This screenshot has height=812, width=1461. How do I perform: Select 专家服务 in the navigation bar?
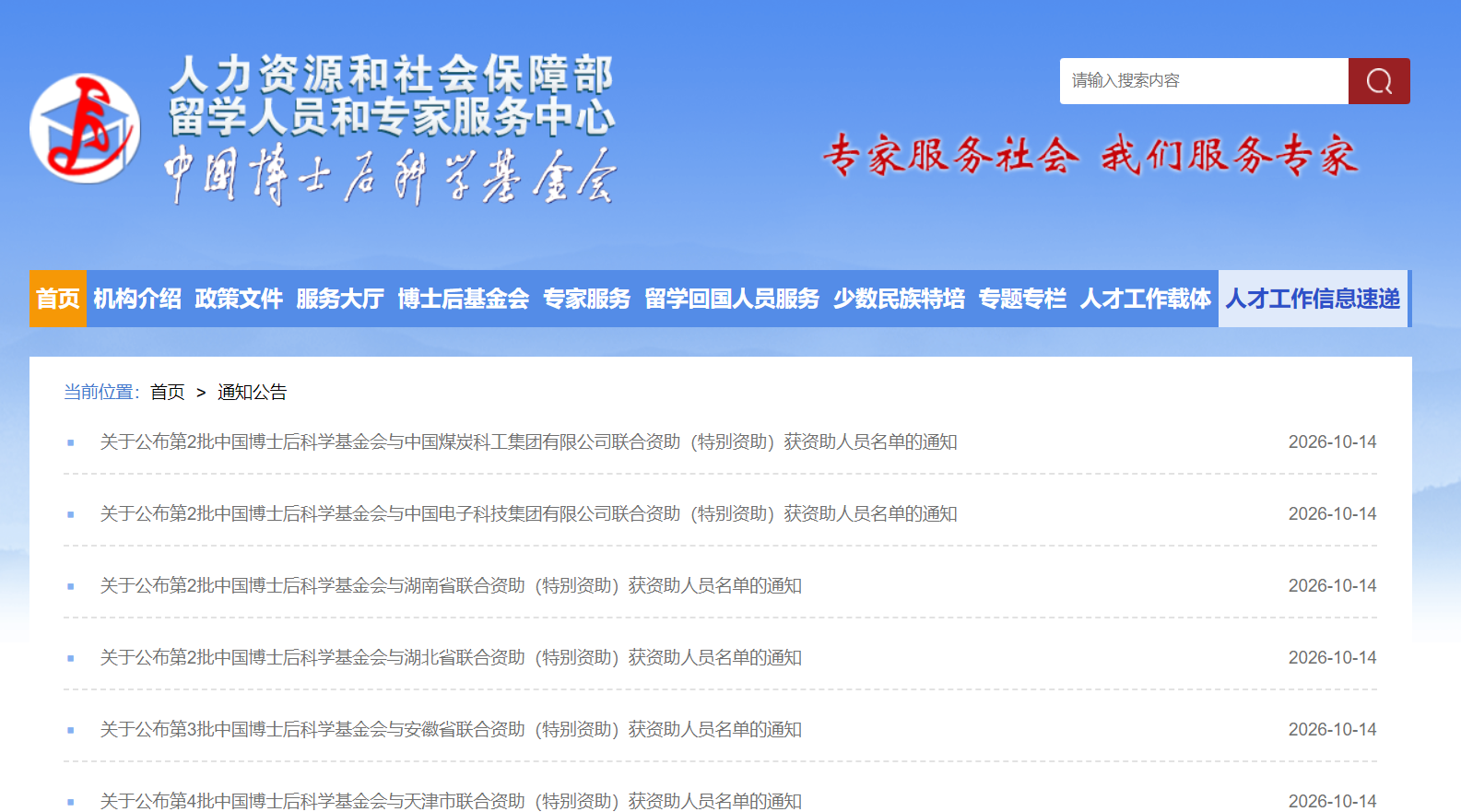tap(587, 299)
